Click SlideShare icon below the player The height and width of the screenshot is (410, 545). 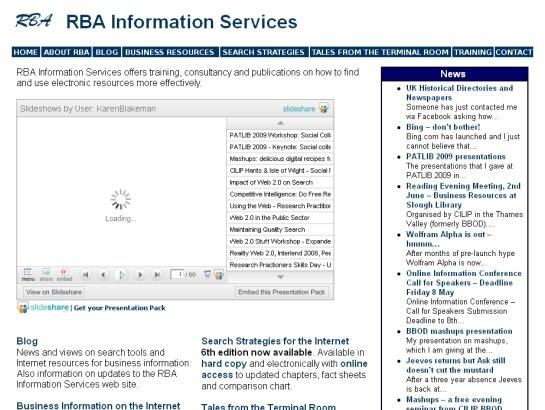[x=23, y=308]
